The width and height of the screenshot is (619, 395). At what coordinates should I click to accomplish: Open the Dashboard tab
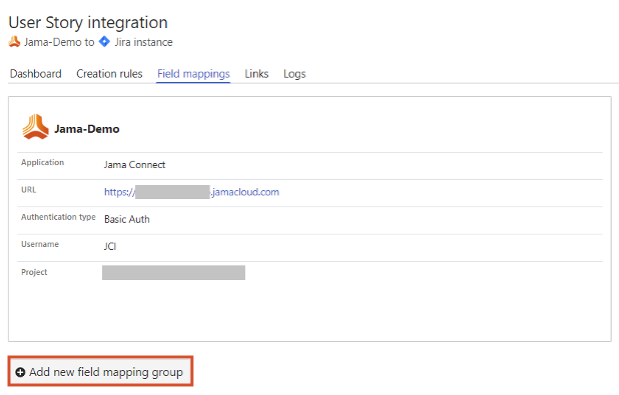(36, 74)
